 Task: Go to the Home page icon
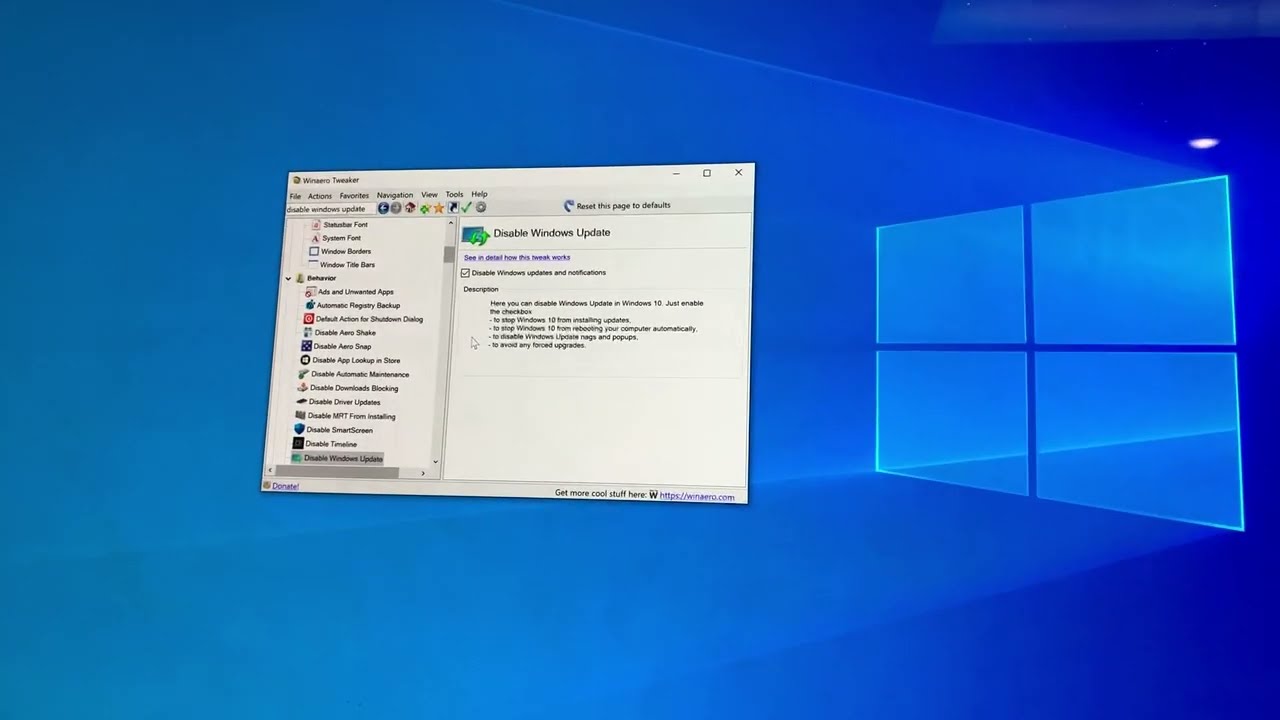pos(410,208)
